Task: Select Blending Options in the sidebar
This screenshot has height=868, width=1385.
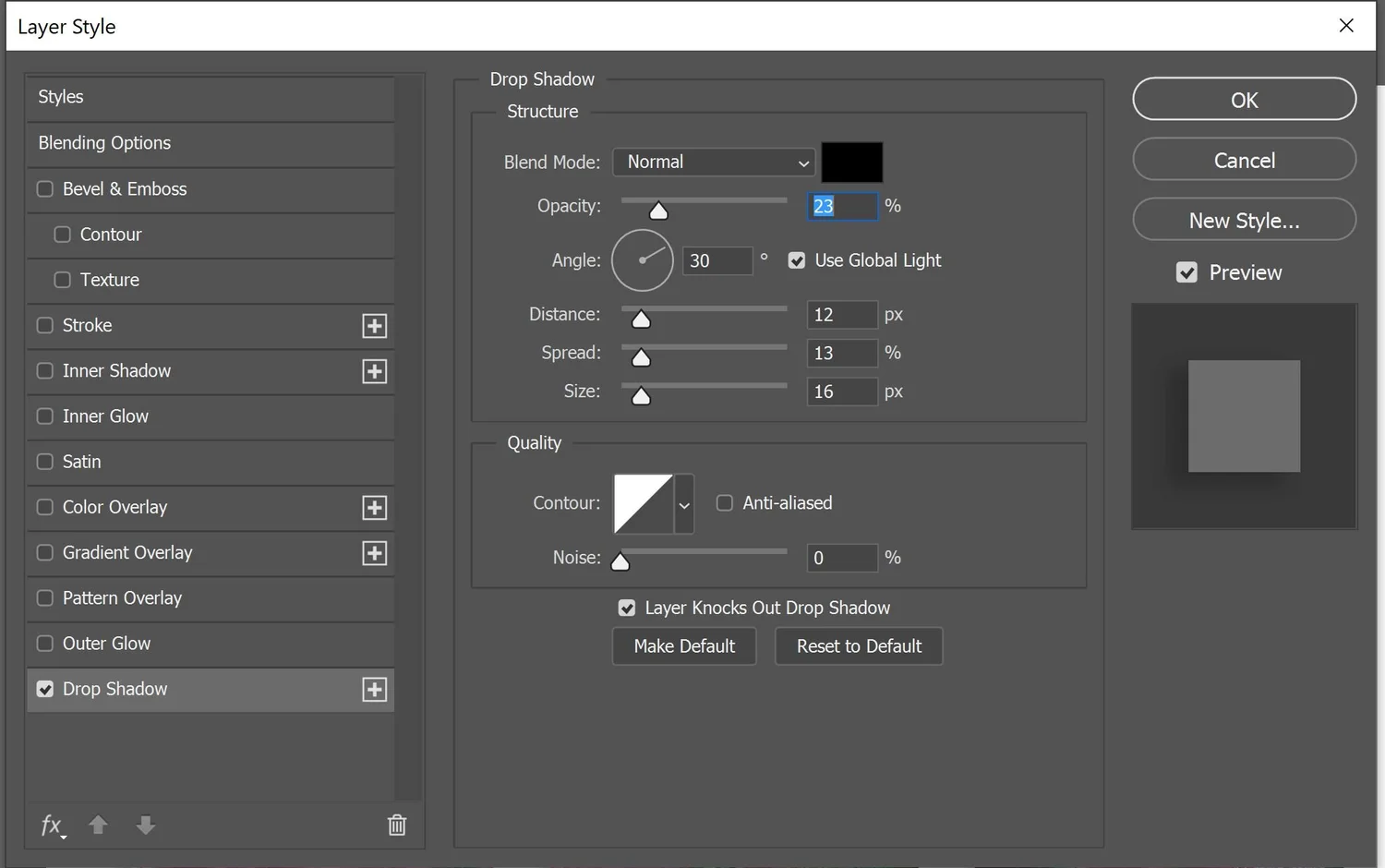Action: point(211,144)
